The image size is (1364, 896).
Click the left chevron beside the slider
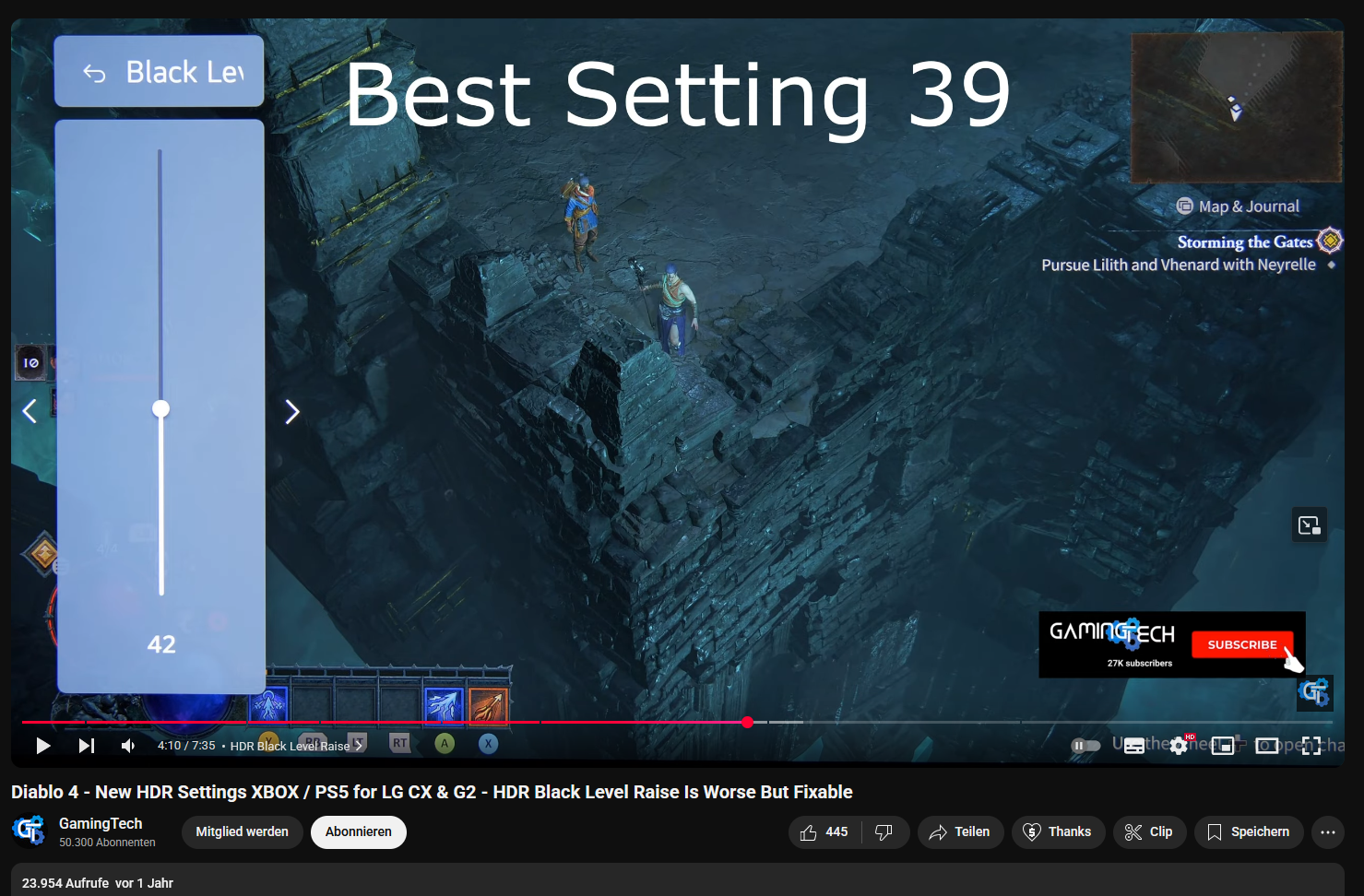(x=30, y=411)
